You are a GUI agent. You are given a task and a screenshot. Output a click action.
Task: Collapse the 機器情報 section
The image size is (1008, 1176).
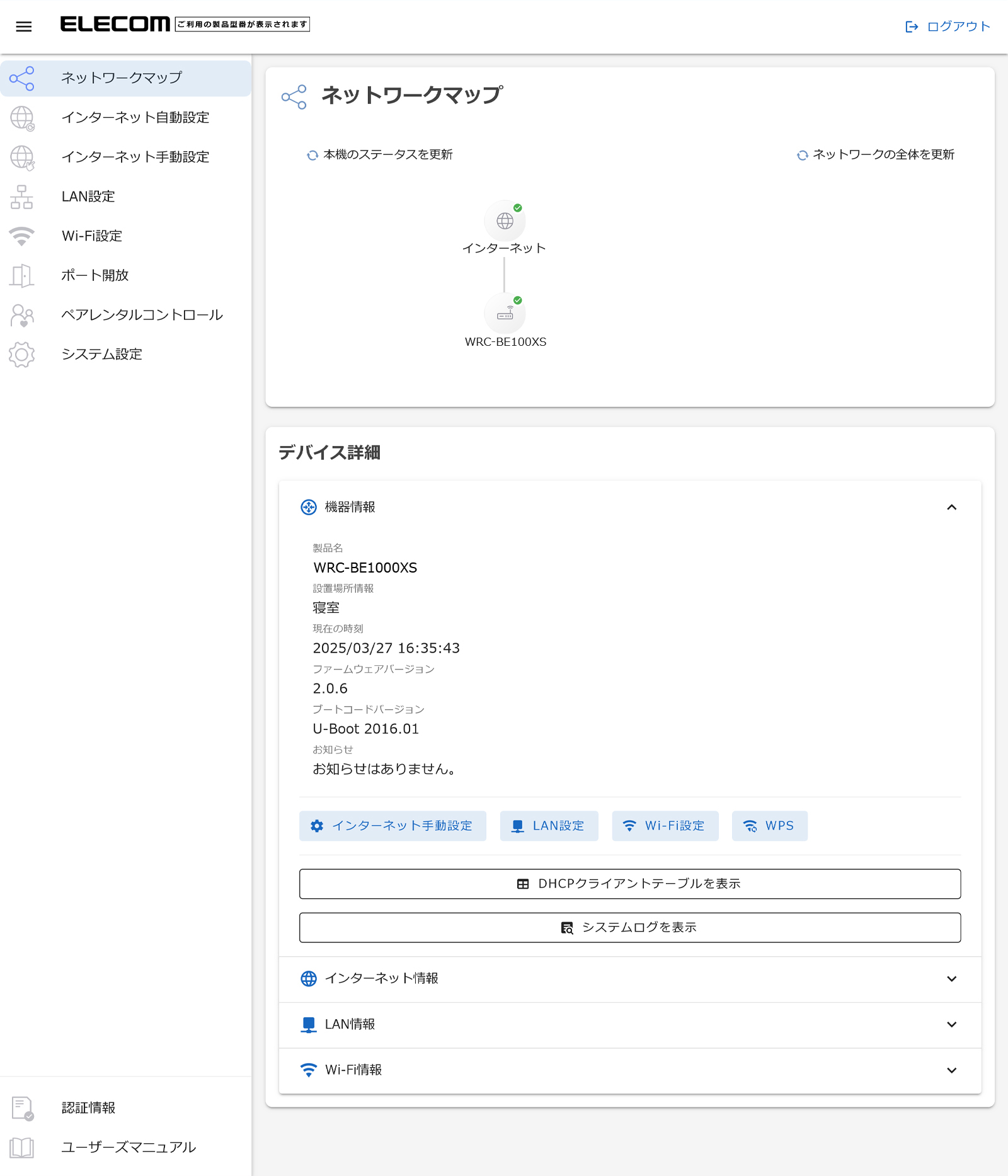(x=951, y=508)
